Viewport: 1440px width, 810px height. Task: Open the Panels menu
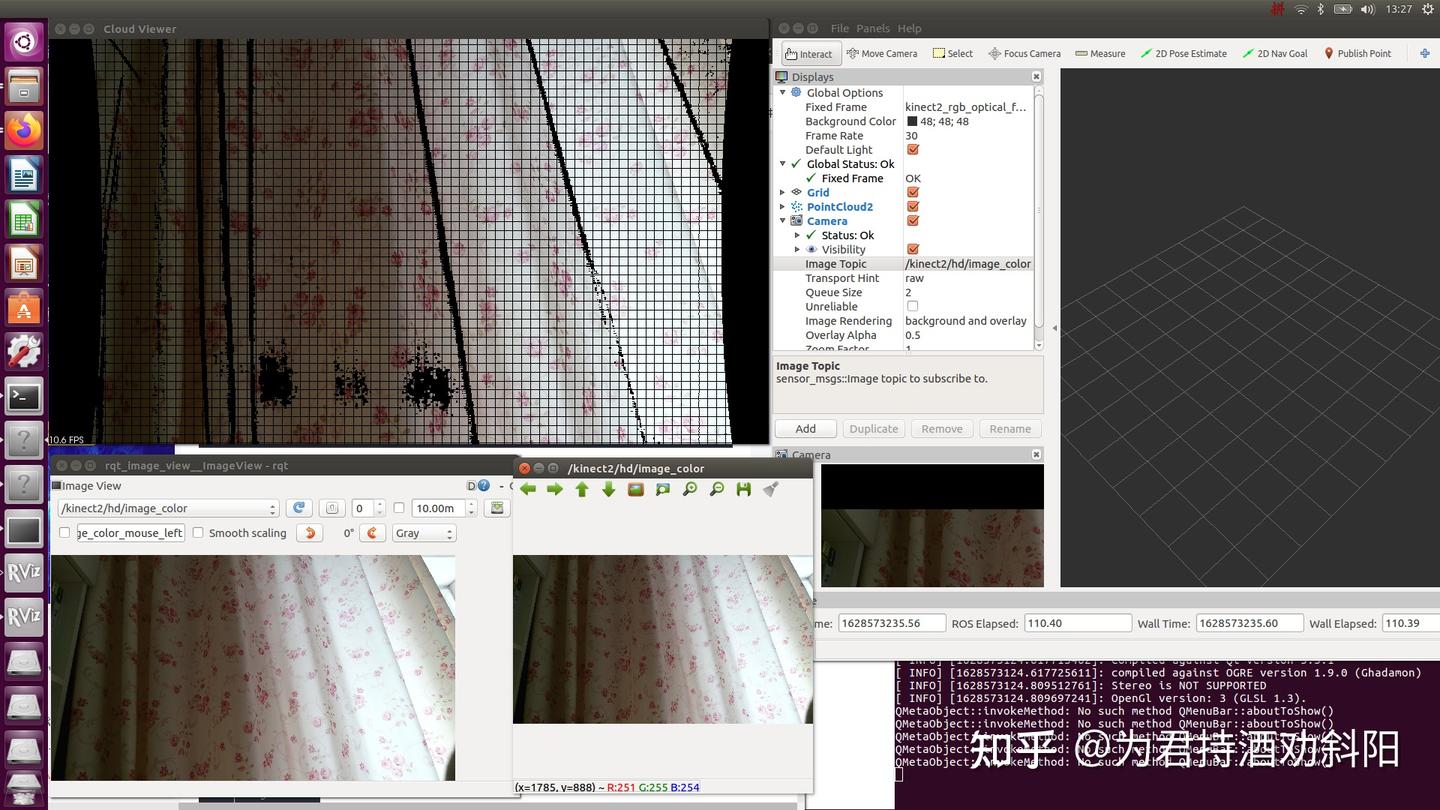point(873,28)
